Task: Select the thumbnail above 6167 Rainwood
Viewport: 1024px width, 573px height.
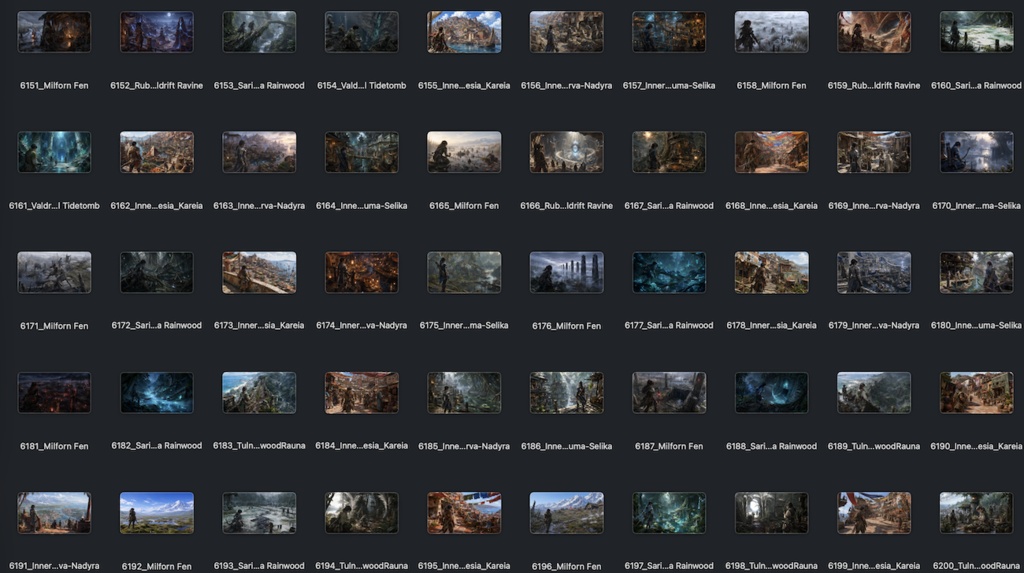Action: click(x=669, y=152)
